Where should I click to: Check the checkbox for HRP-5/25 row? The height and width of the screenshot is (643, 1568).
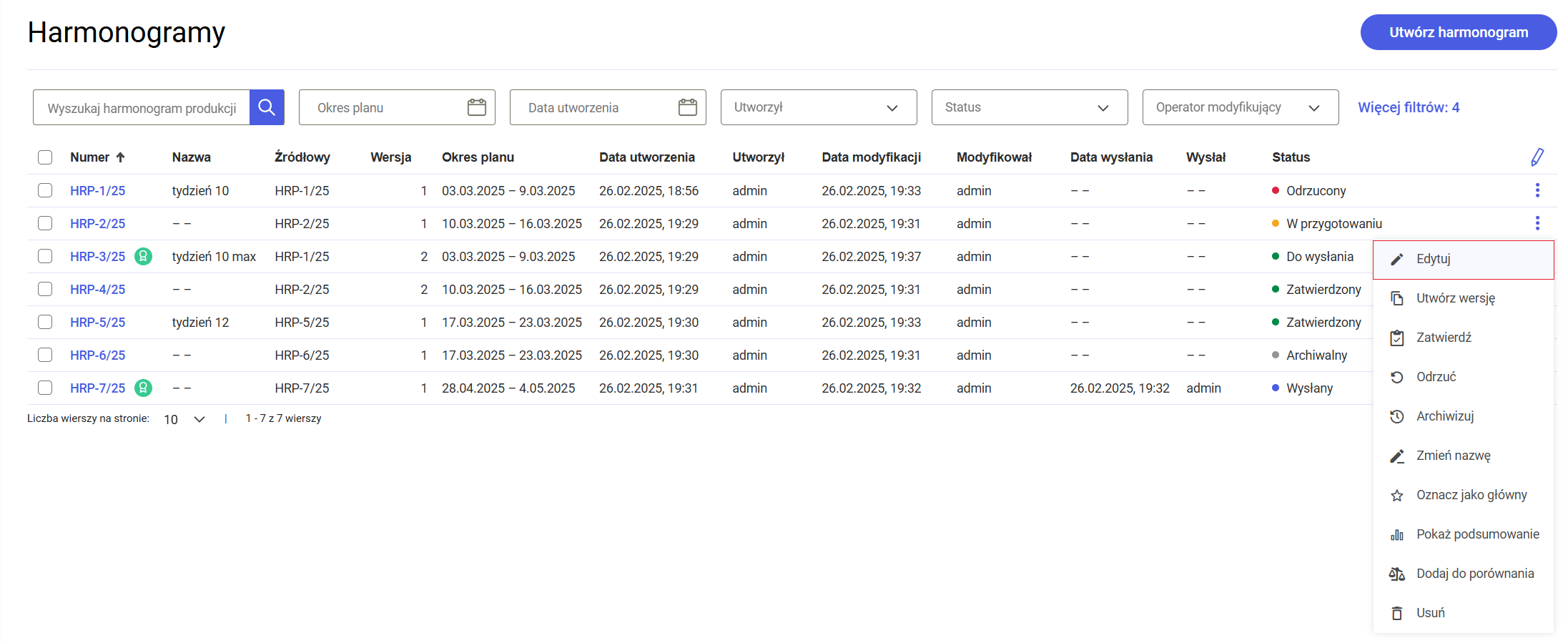pyautogui.click(x=45, y=322)
